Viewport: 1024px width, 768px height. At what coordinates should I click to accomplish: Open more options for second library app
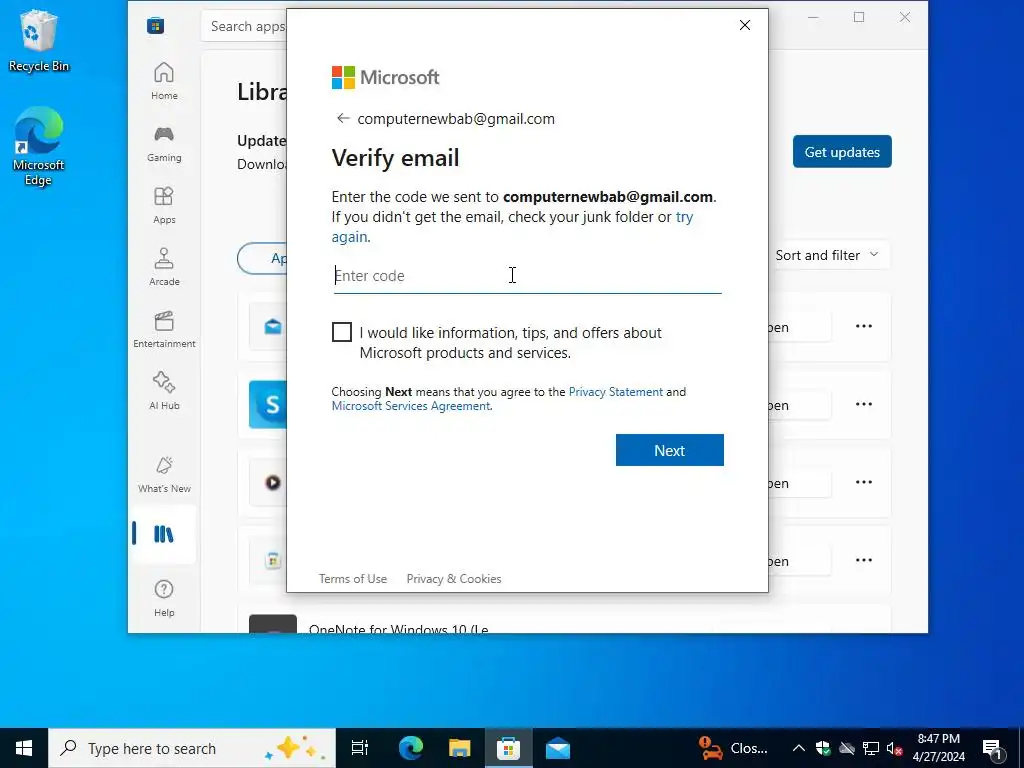[863, 404]
